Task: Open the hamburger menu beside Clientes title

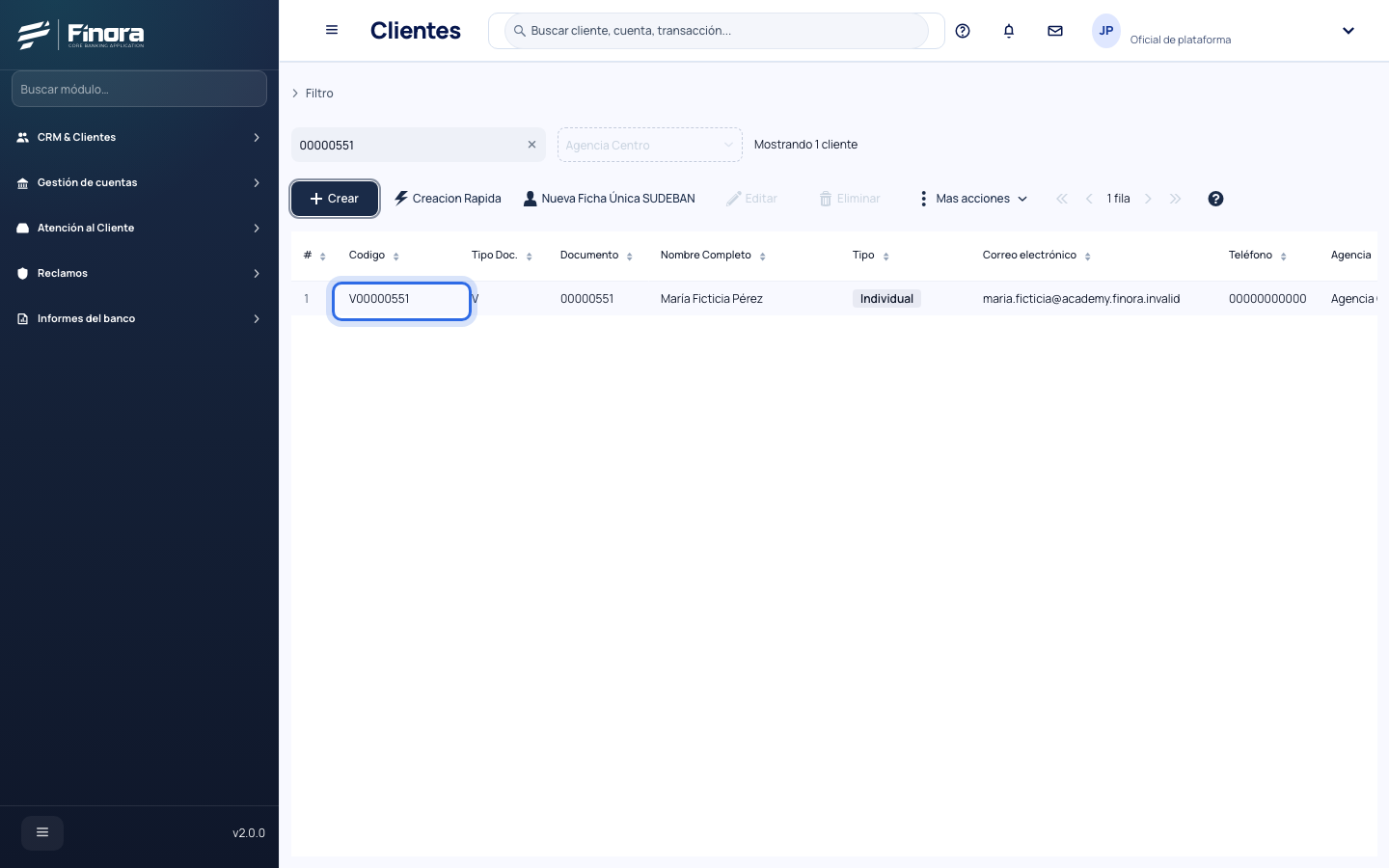Action: tap(332, 30)
